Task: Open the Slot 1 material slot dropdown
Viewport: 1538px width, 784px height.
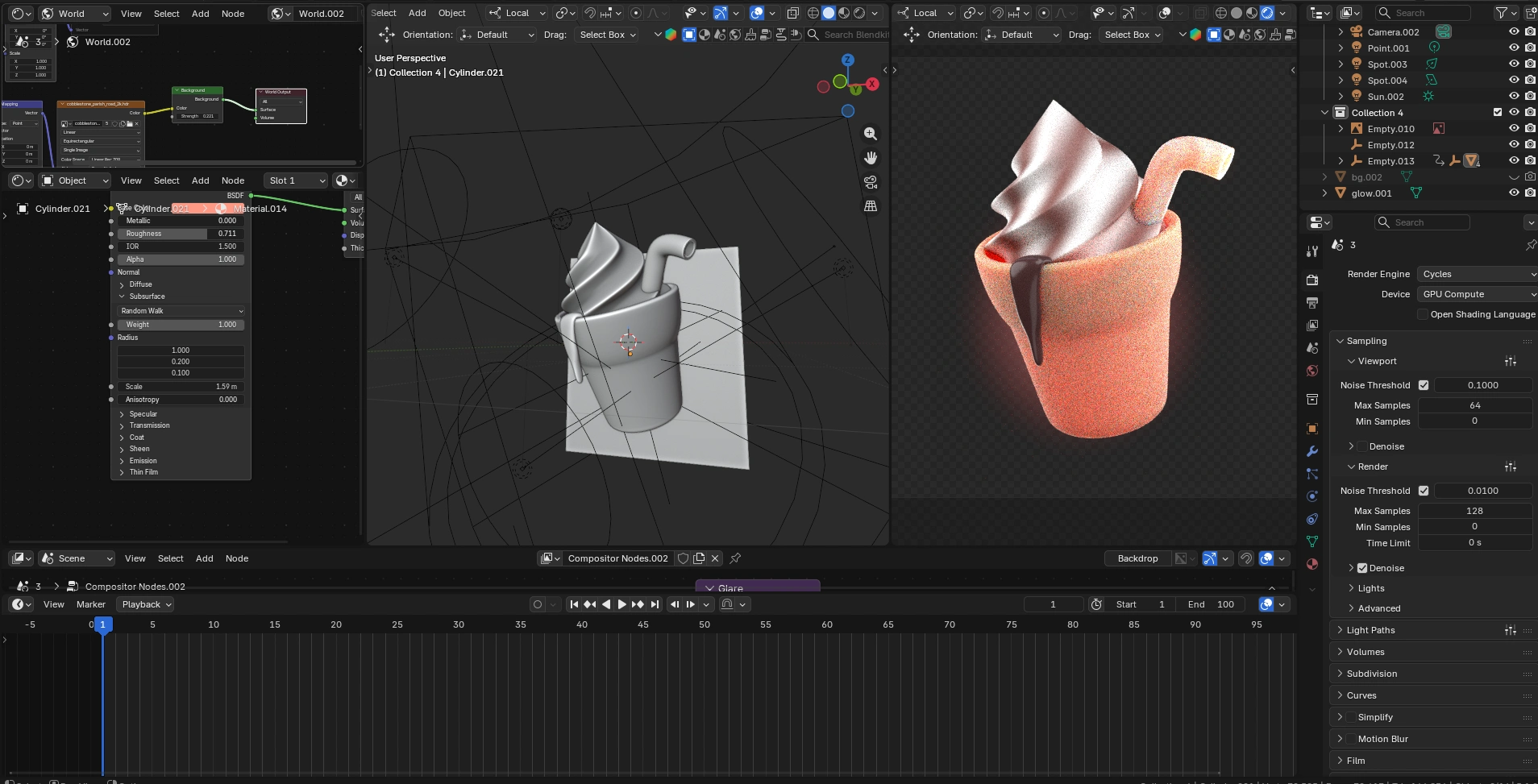Action: click(297, 180)
